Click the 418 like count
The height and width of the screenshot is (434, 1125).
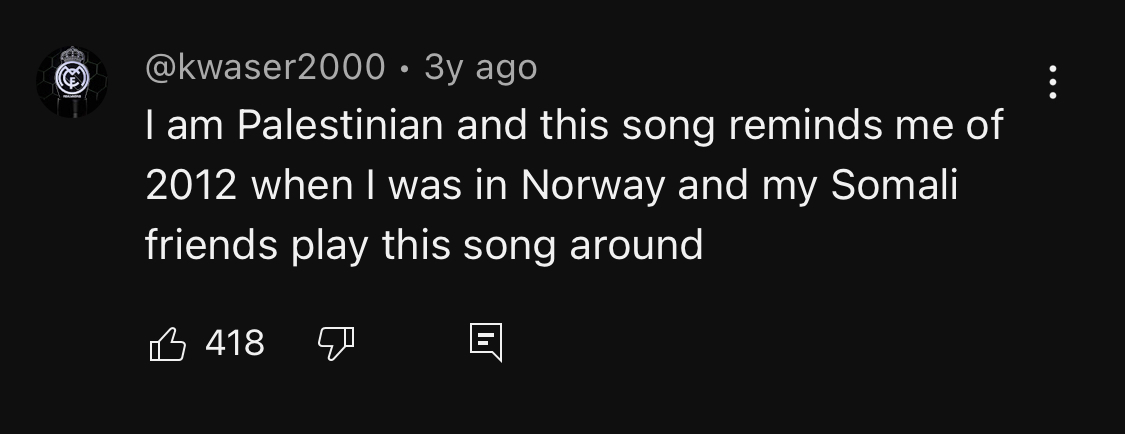click(235, 343)
